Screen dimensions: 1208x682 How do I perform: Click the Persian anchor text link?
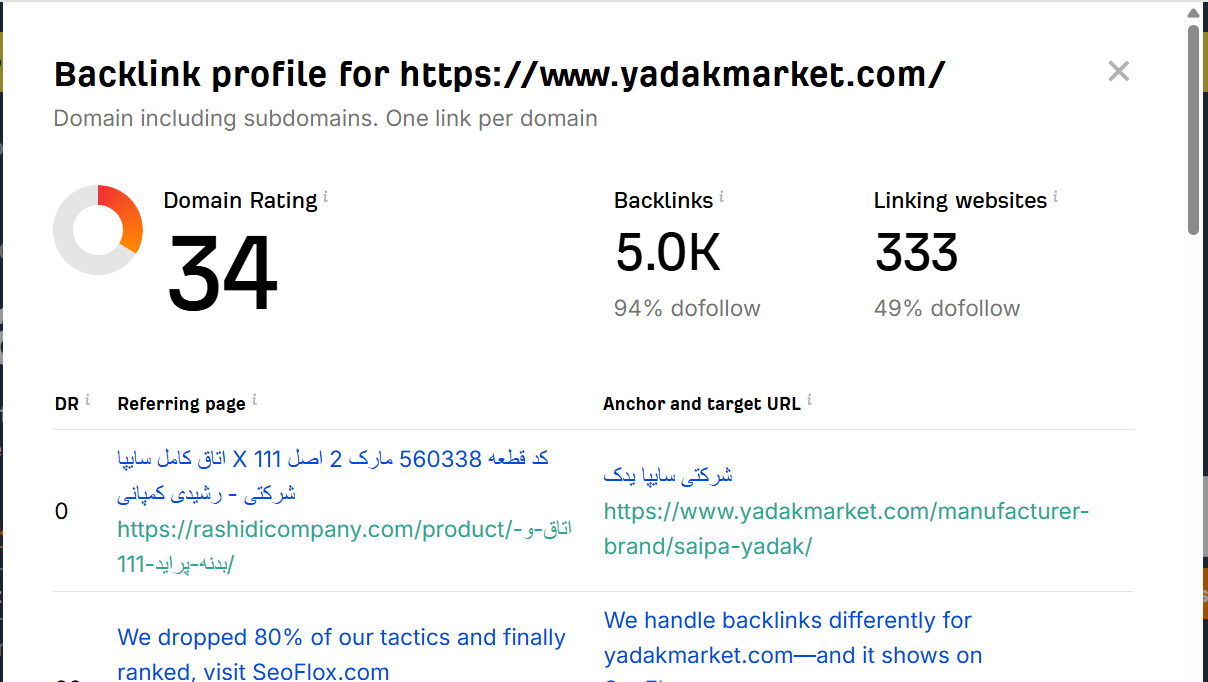tap(668, 475)
